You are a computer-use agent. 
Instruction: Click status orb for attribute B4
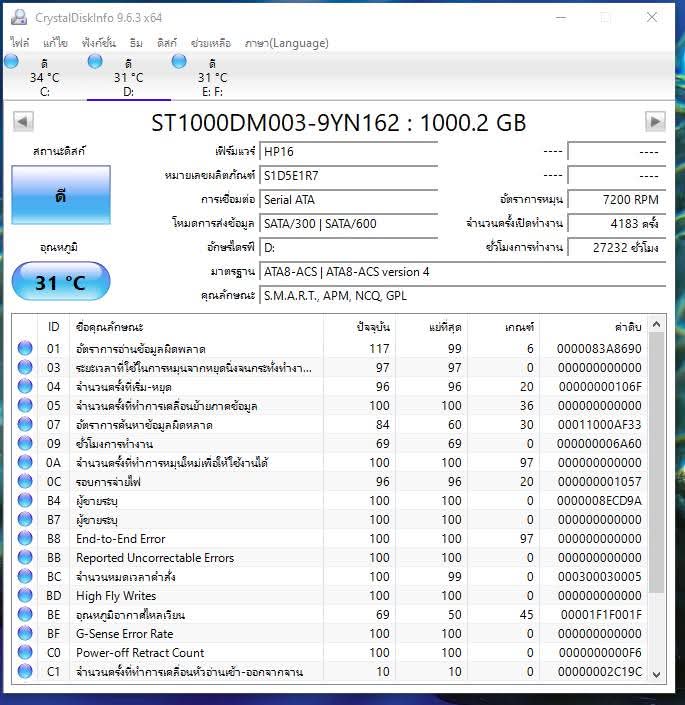pos(25,500)
